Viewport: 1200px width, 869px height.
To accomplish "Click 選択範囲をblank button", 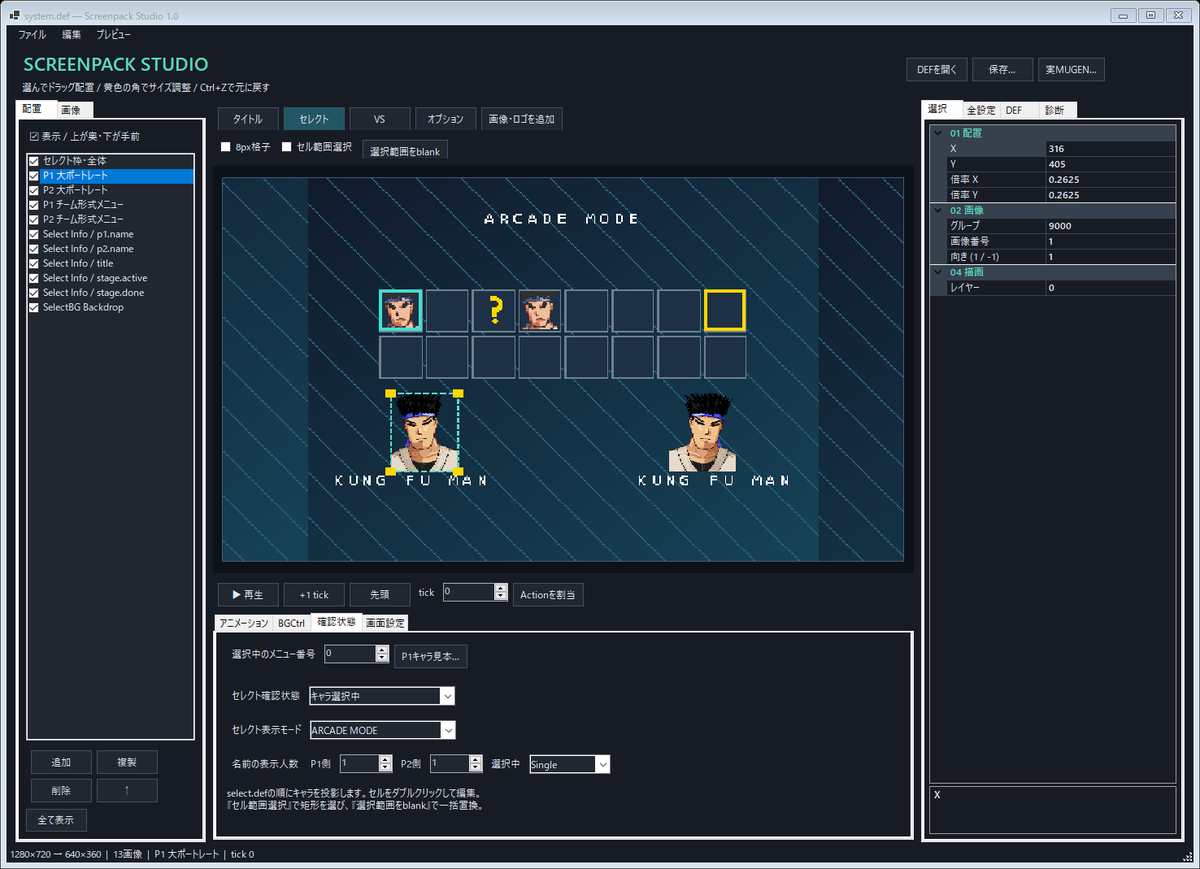I will click(405, 150).
